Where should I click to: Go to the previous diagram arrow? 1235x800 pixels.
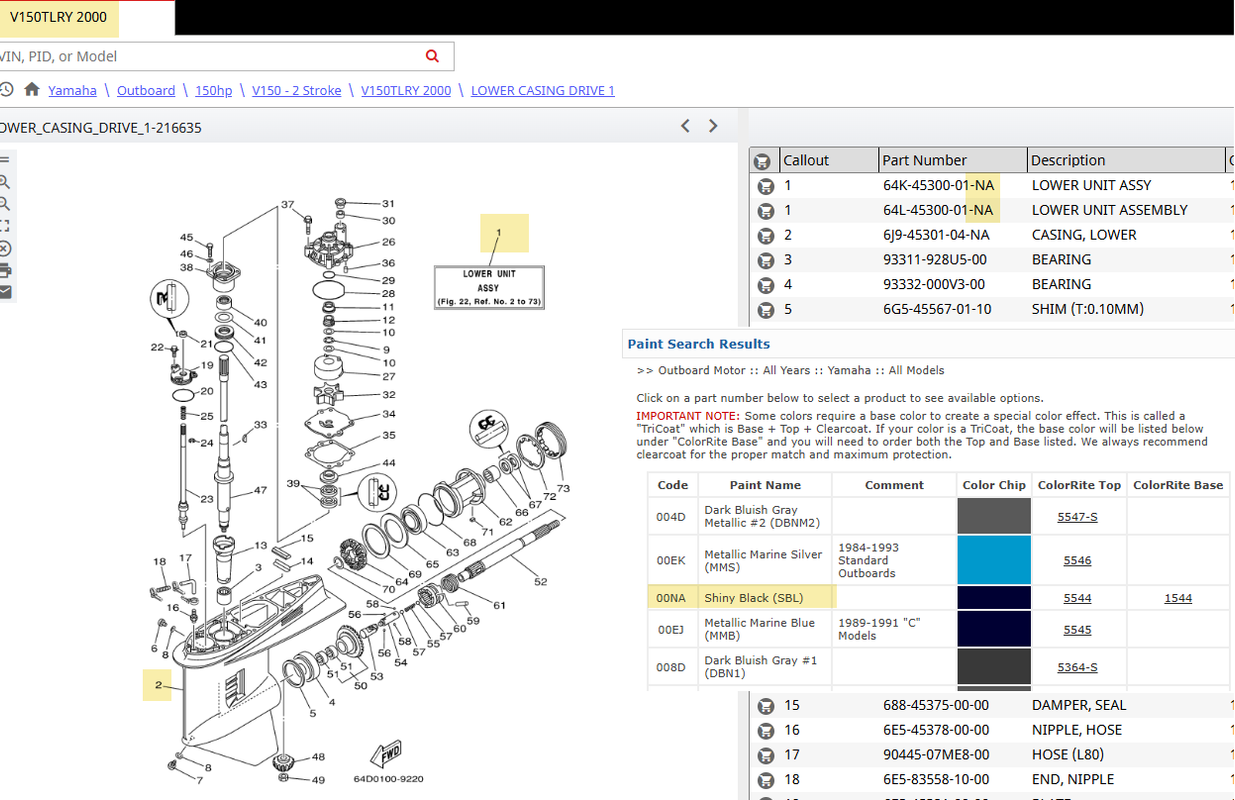click(685, 126)
